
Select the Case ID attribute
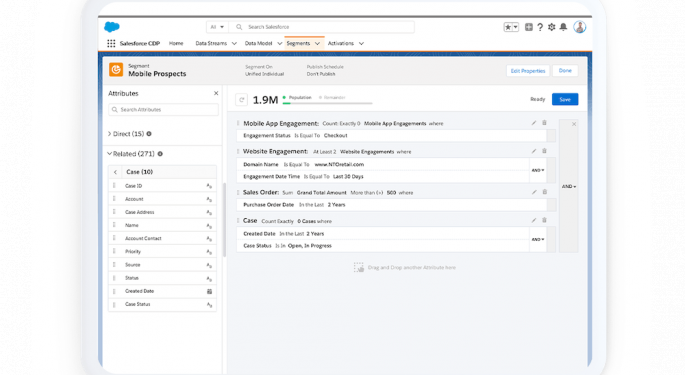pos(163,186)
